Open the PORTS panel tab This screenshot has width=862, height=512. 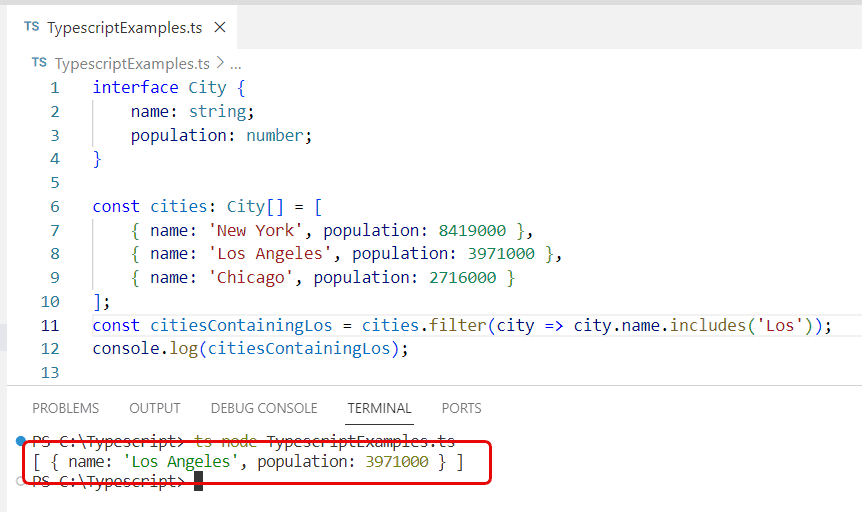pyautogui.click(x=461, y=408)
